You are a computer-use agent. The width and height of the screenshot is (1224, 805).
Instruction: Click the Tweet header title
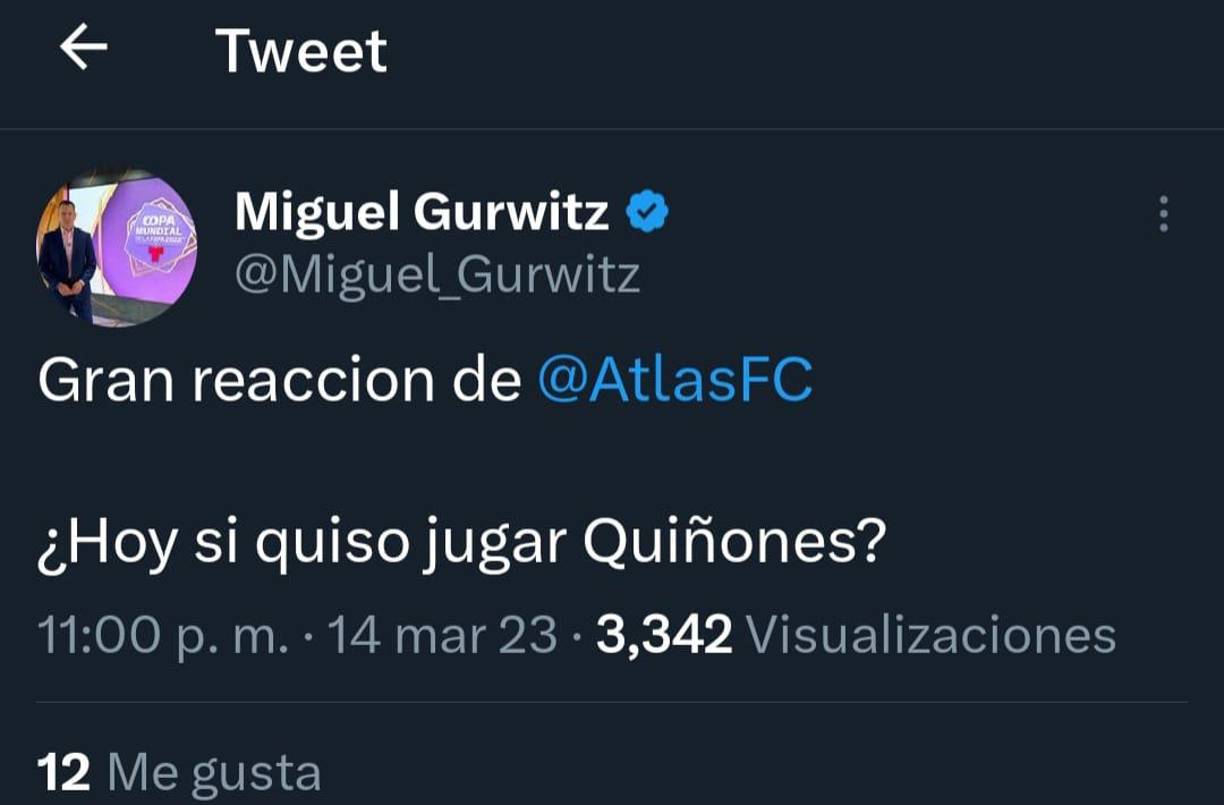tap(302, 50)
